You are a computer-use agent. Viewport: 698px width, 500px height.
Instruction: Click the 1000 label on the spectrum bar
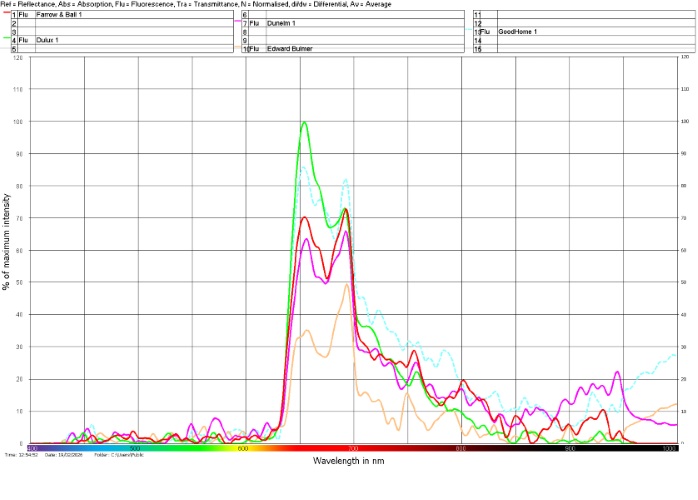coord(669,448)
